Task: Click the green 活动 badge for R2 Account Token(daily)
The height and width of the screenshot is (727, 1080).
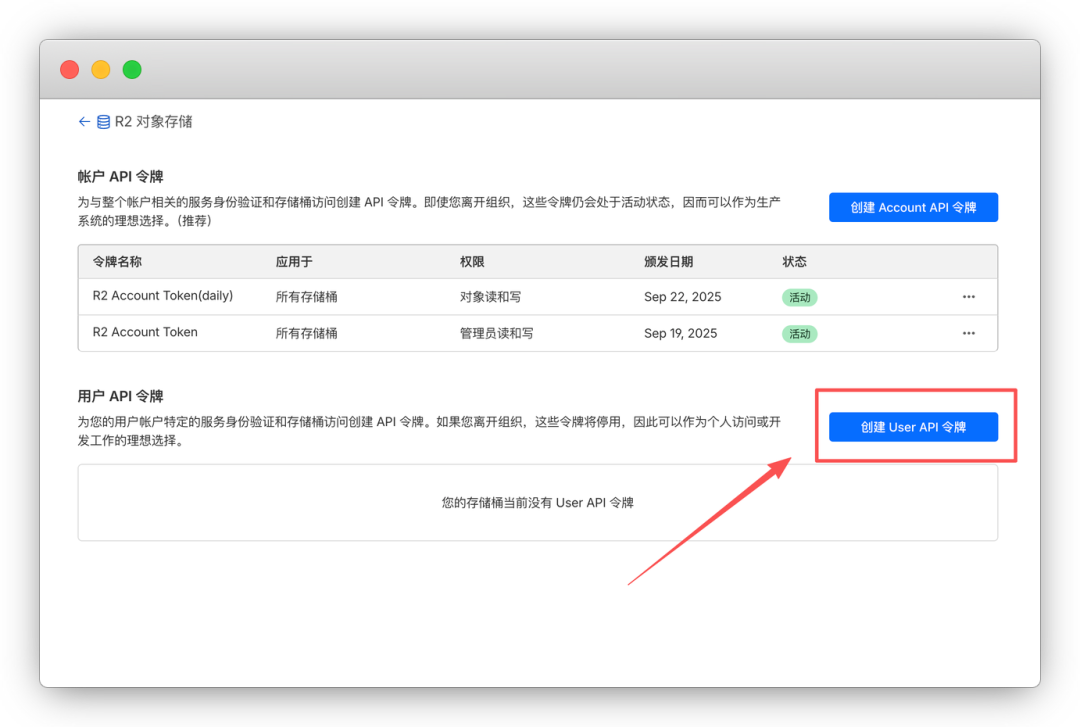Action: pos(800,296)
